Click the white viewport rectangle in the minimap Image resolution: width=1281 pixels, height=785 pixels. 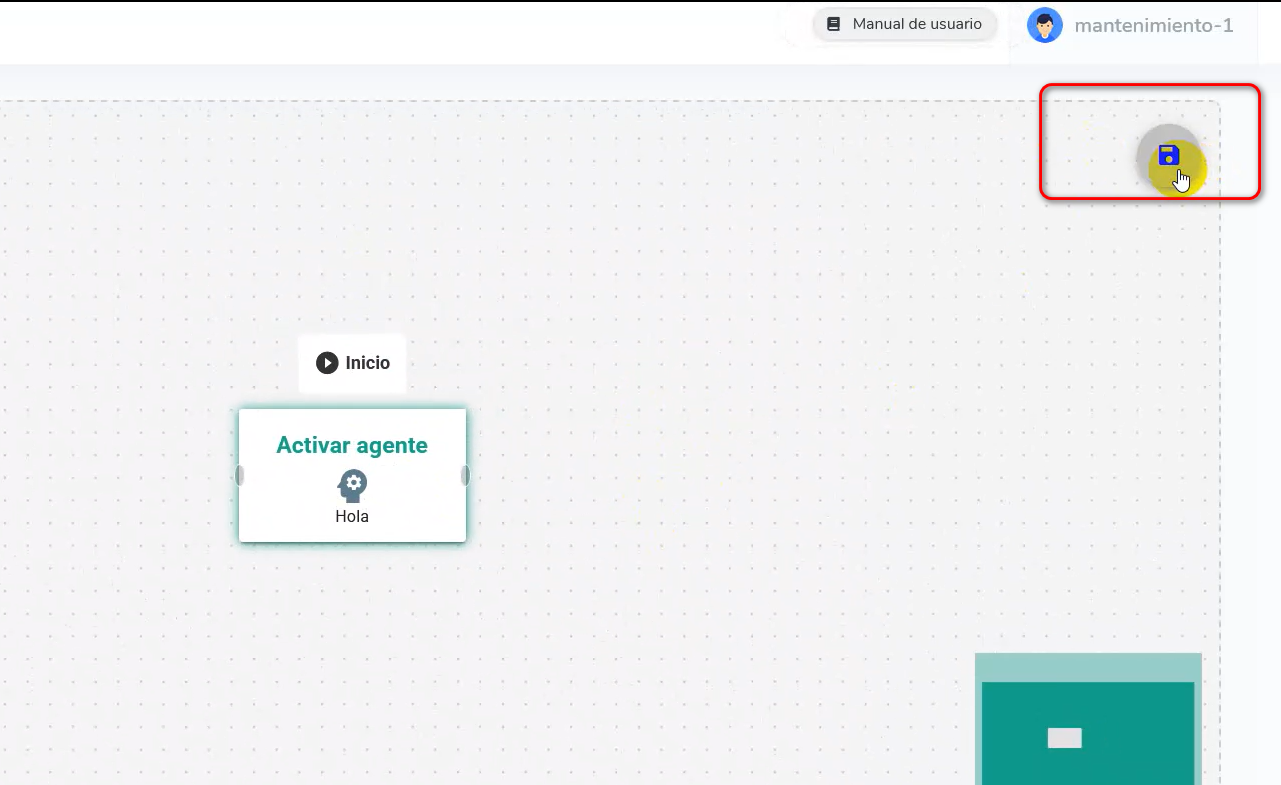click(x=1064, y=738)
